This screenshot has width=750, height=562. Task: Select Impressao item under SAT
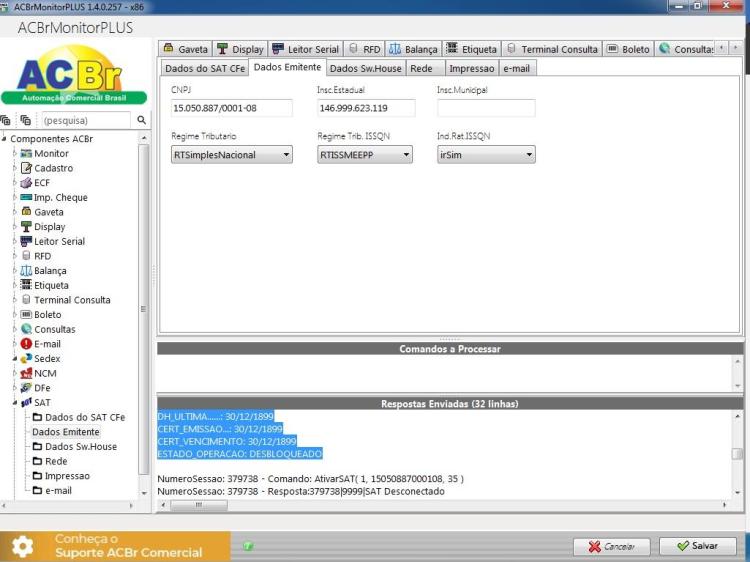pos(67,476)
